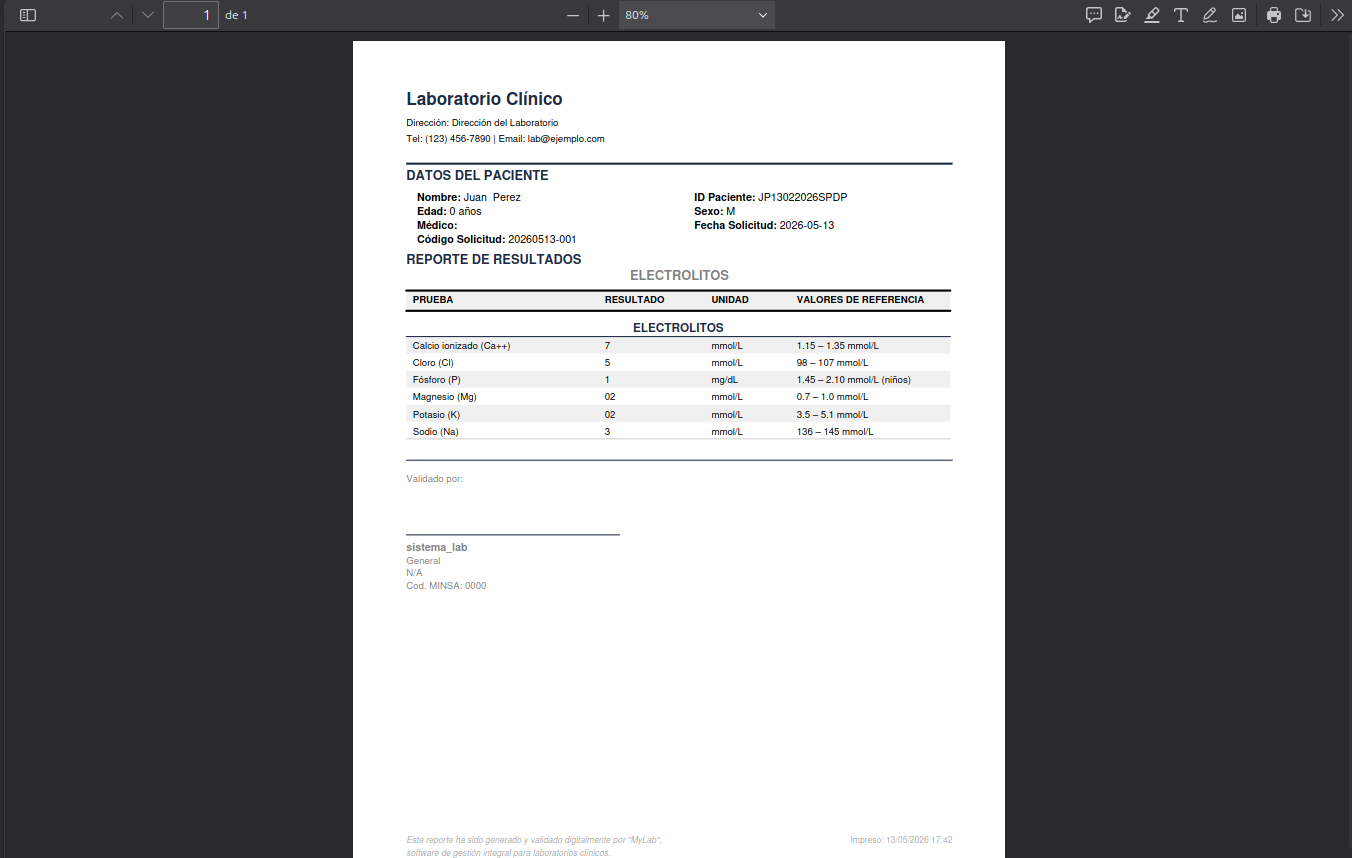1352x858 pixels.
Task: Zoom in with the plus button
Action: tap(603, 15)
